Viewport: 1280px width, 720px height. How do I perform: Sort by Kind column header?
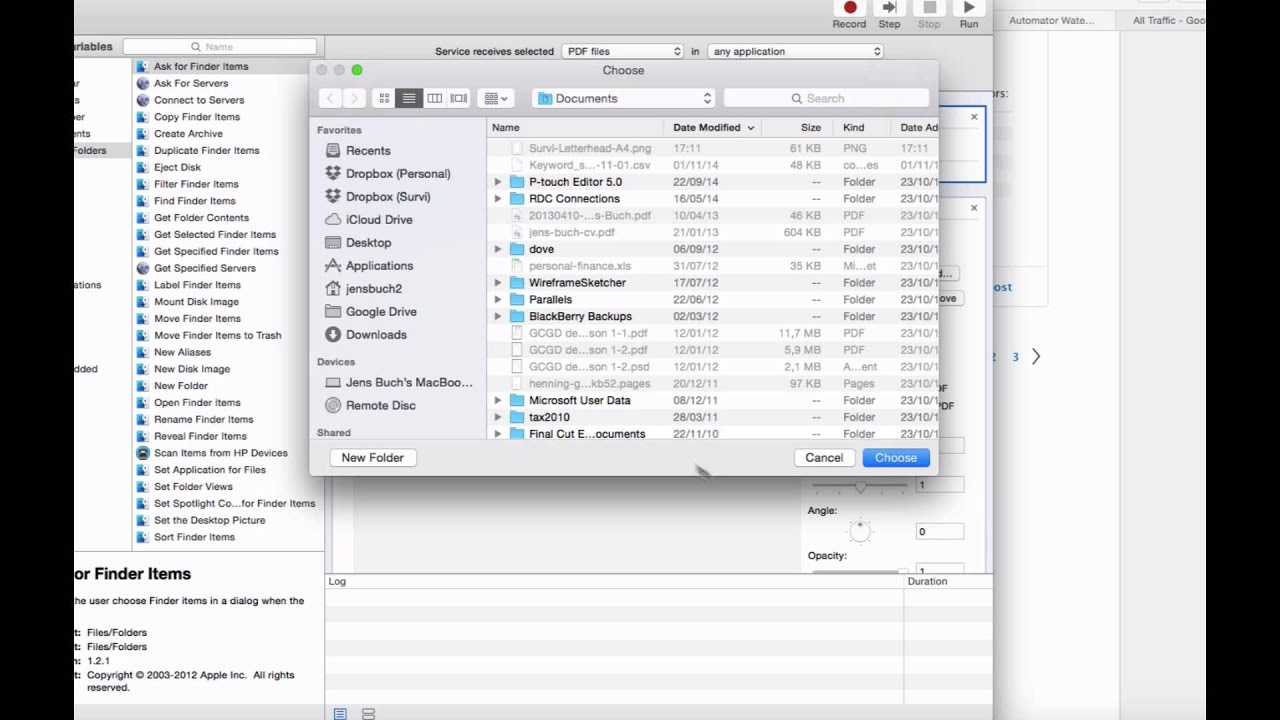pos(862,128)
